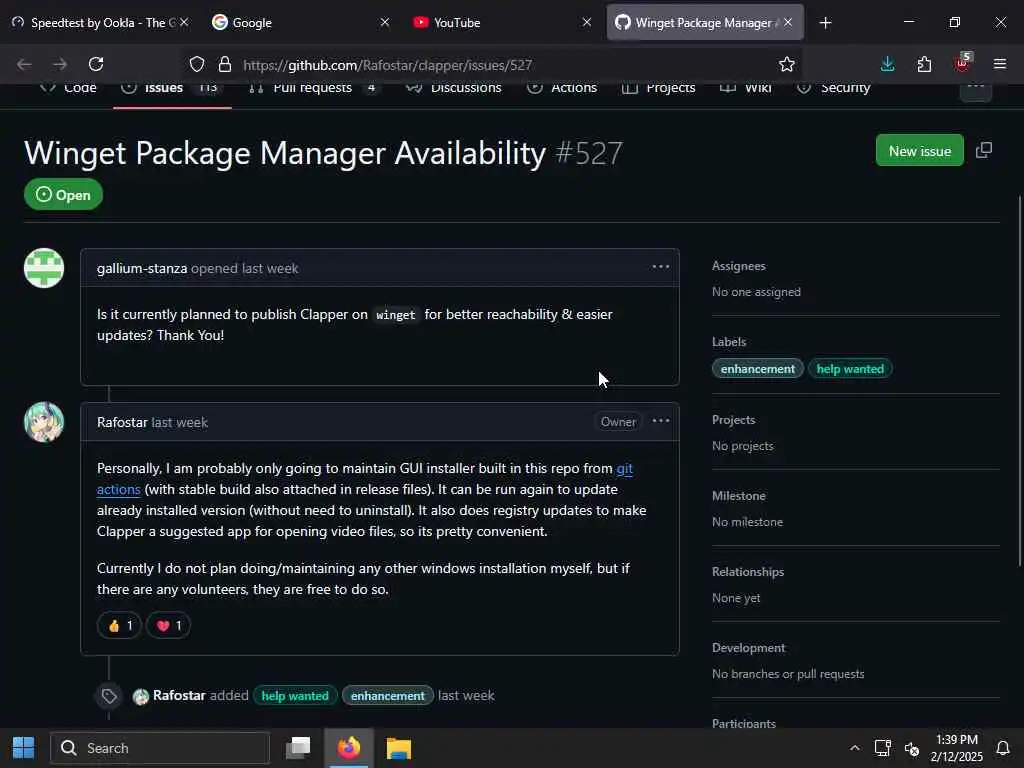Open the options menu on gallium-stanza's comment
The width and height of the screenshot is (1024, 768).
(x=660, y=266)
